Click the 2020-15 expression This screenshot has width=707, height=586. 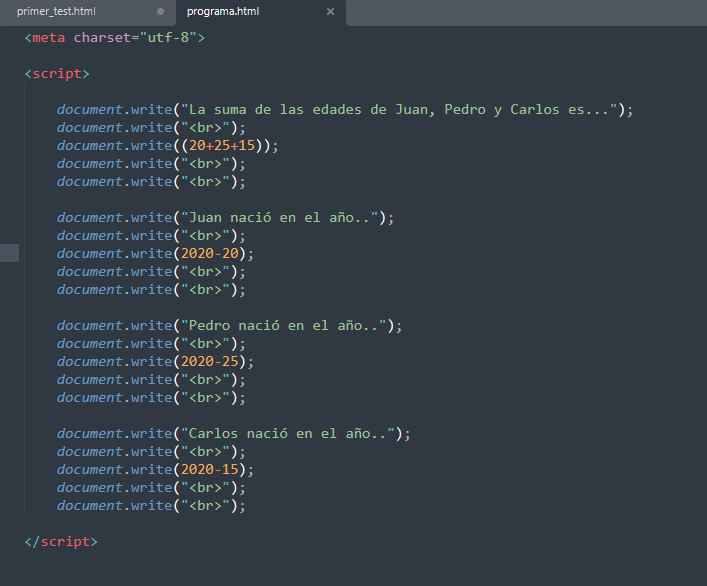tap(210, 470)
